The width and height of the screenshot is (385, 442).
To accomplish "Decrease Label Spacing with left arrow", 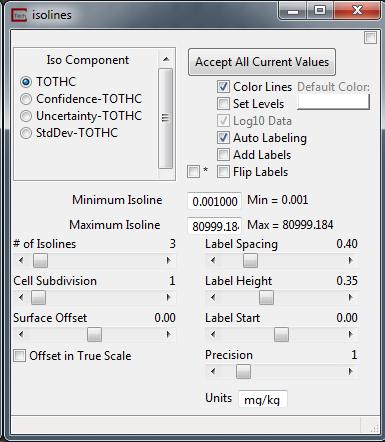I will [x=213, y=260].
